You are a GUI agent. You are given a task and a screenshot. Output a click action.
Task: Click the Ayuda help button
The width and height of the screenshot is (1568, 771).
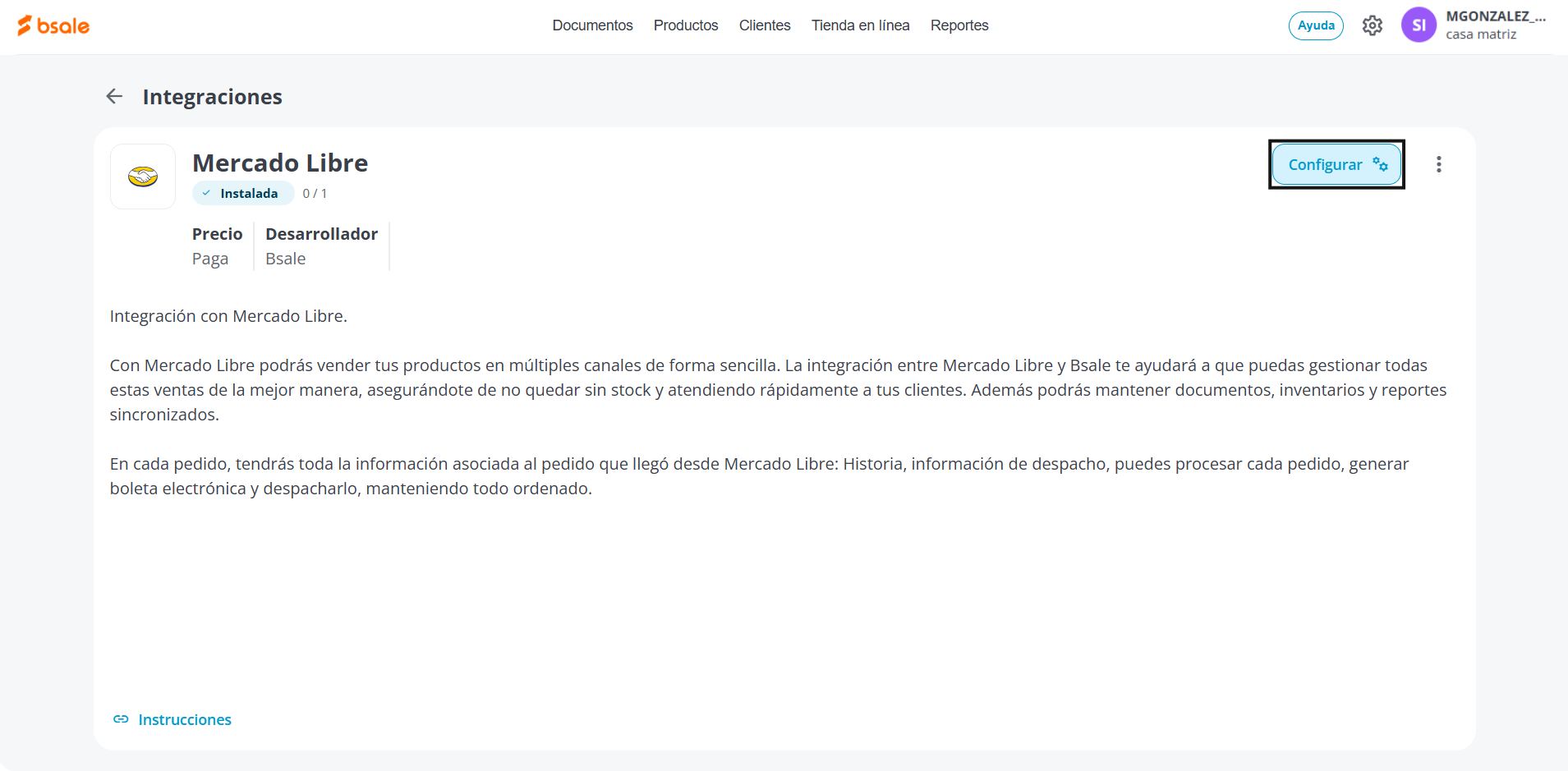pyautogui.click(x=1316, y=25)
